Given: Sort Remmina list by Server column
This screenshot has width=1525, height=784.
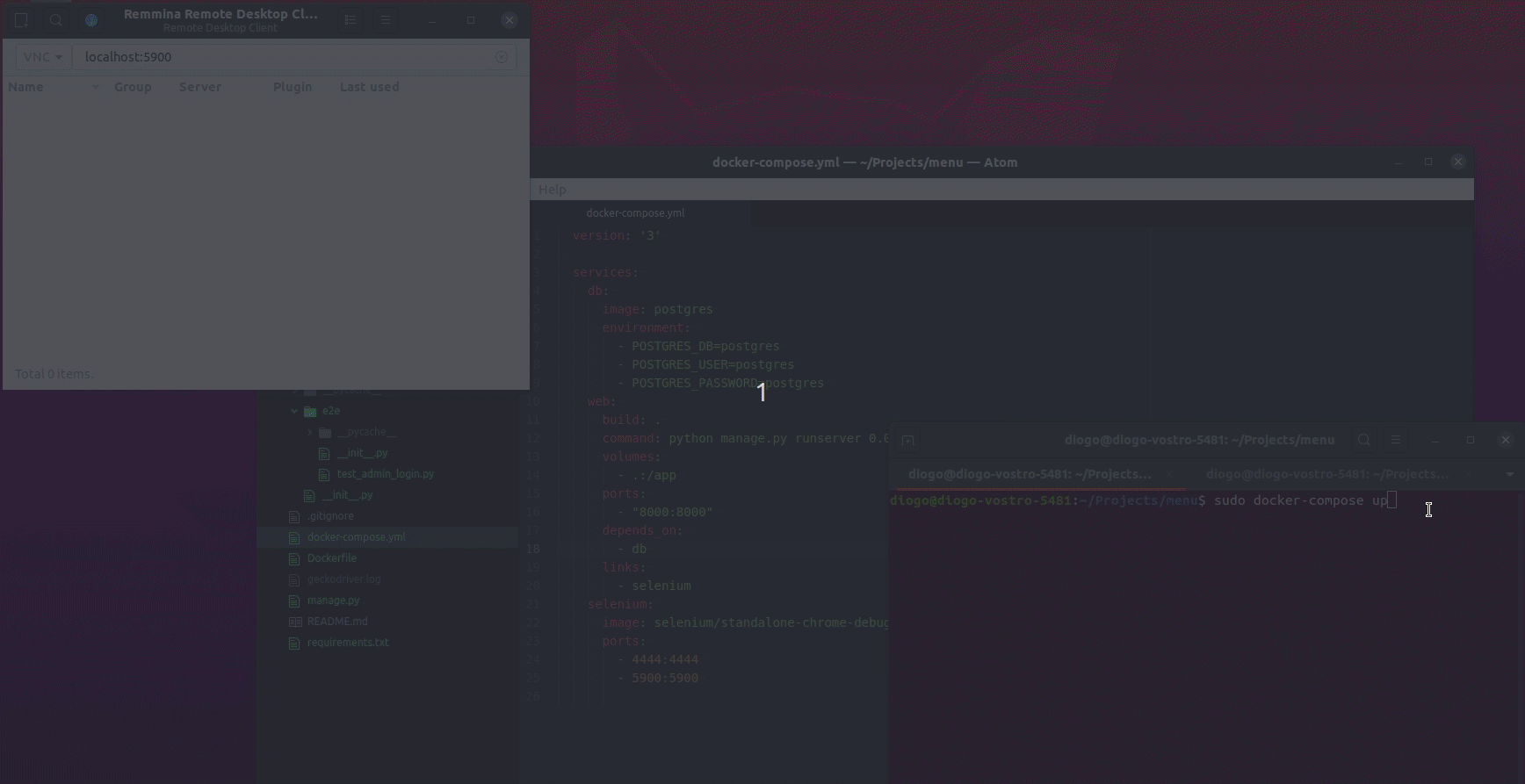Looking at the screenshot, I should point(200,87).
